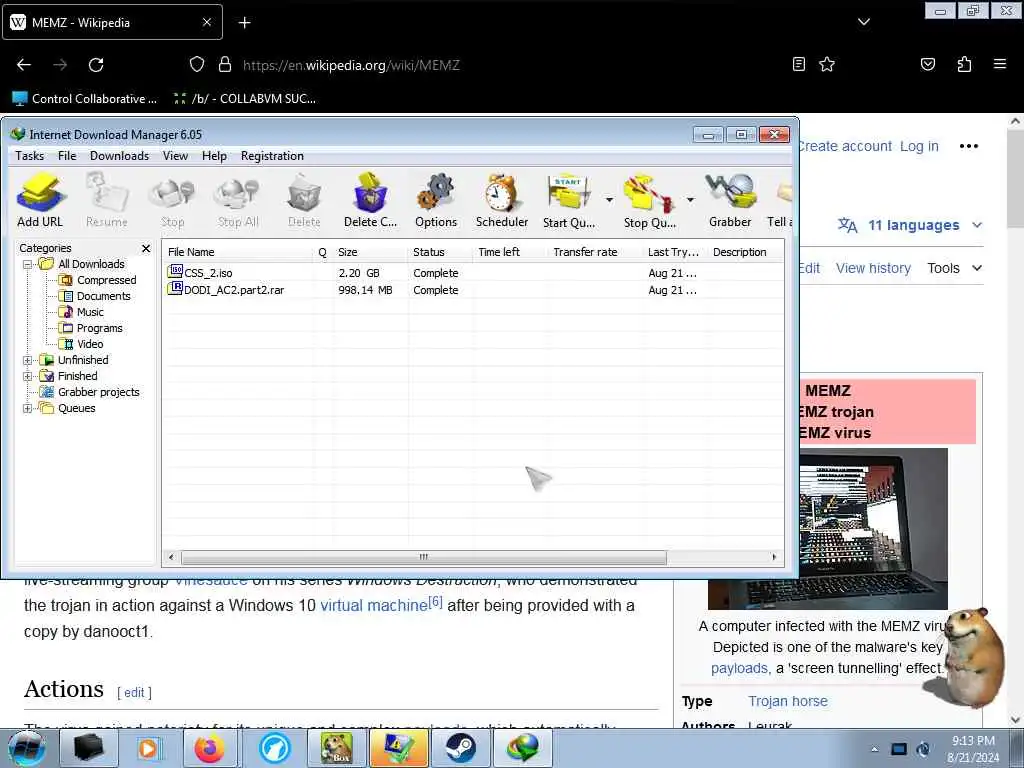Close the Categories panel

click(146, 248)
